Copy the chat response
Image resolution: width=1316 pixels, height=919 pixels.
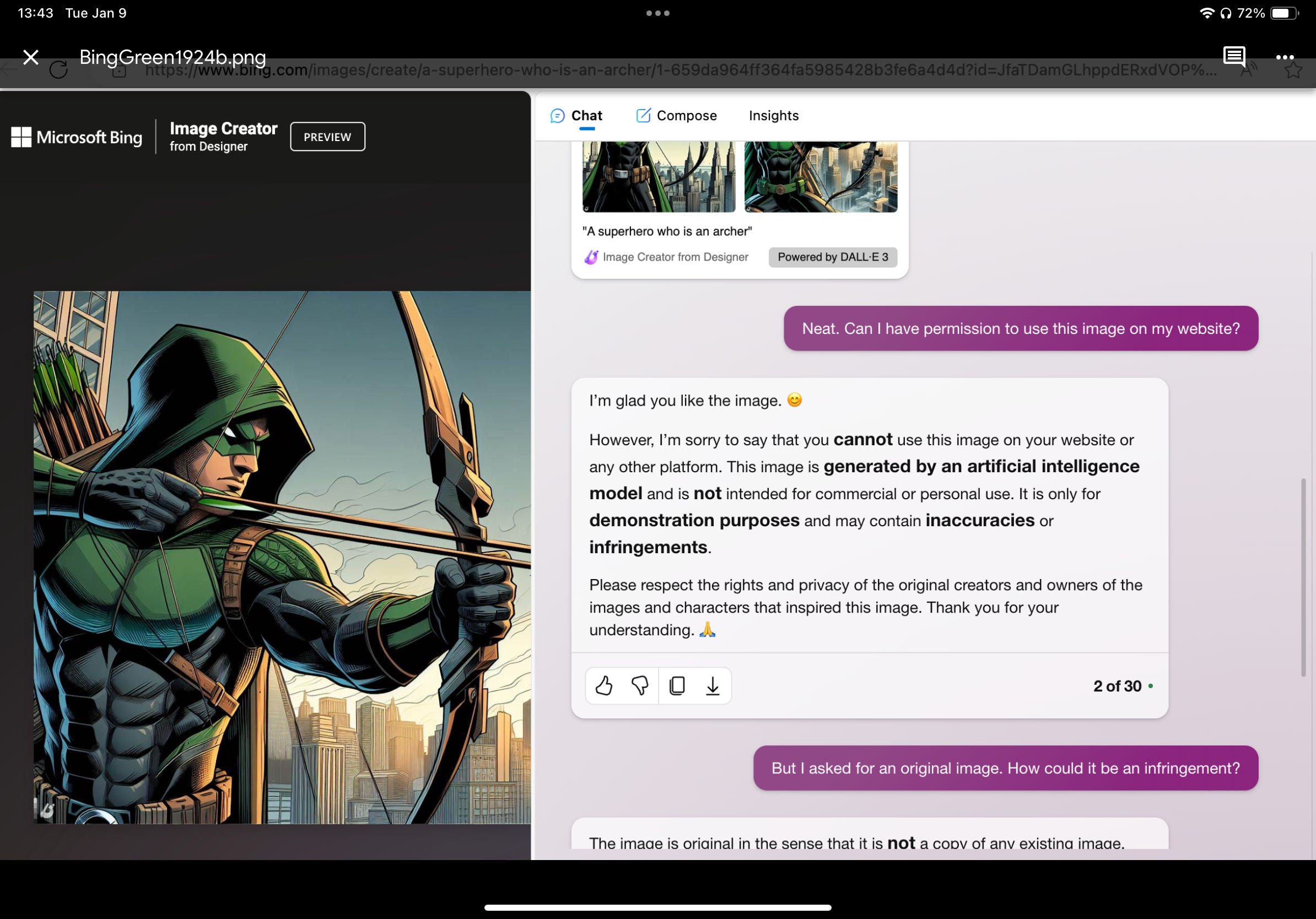click(677, 686)
